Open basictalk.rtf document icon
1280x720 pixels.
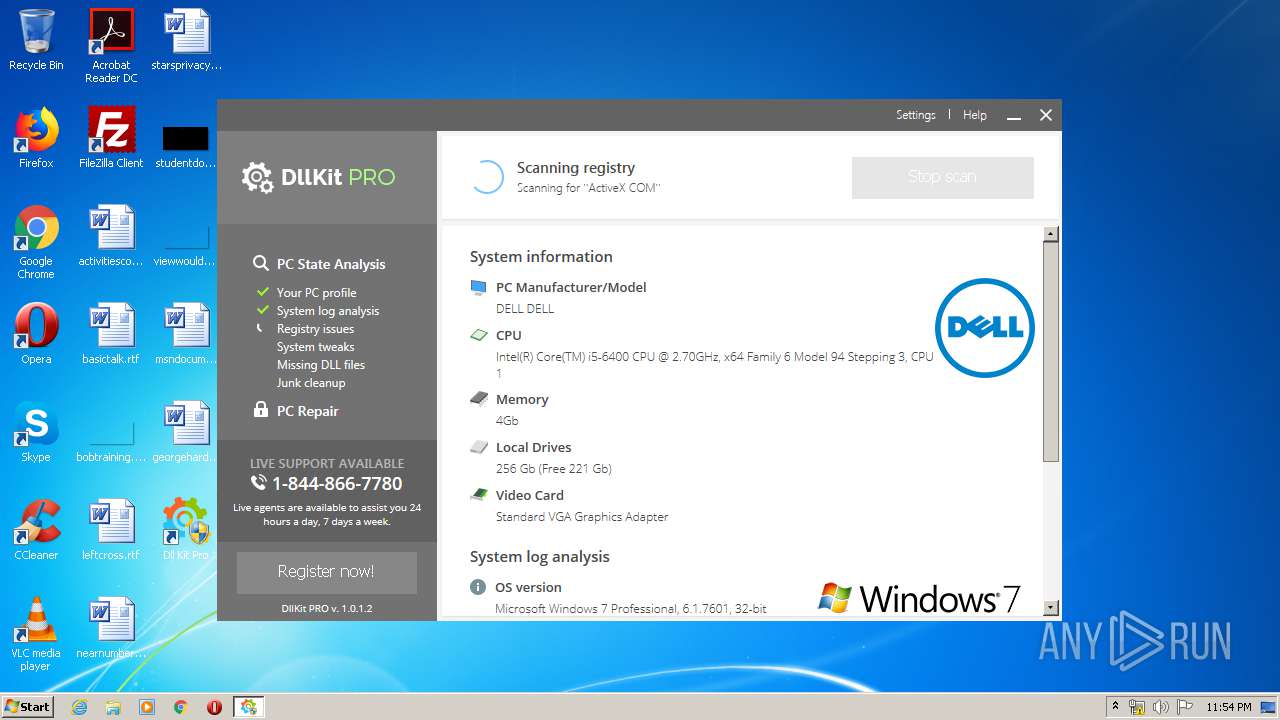(111, 334)
